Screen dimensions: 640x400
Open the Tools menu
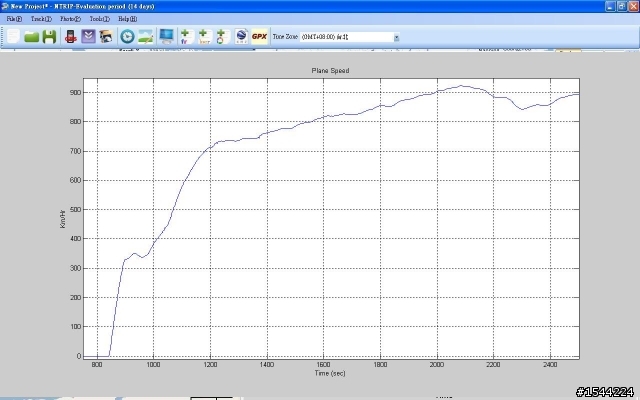[100, 19]
